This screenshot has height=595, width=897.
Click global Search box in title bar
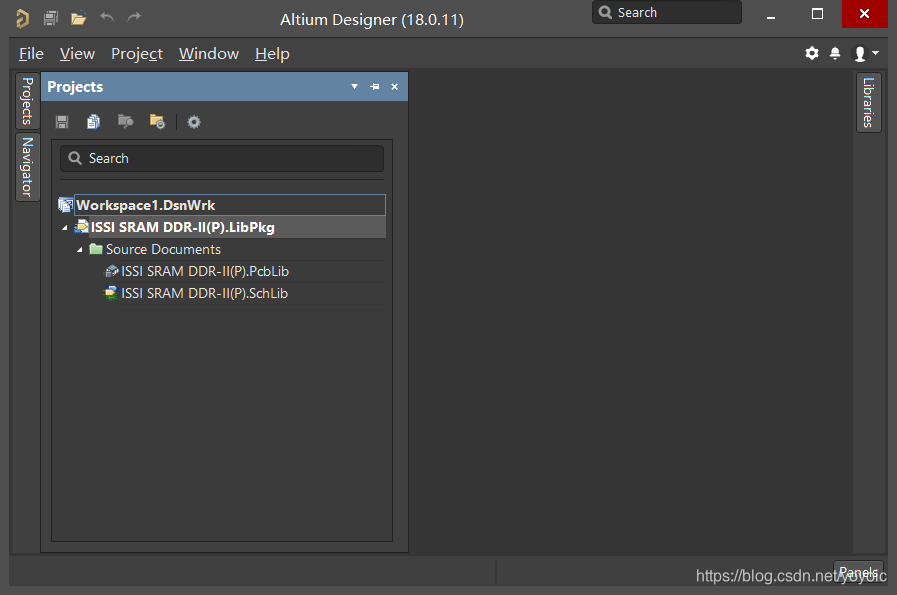tap(667, 13)
